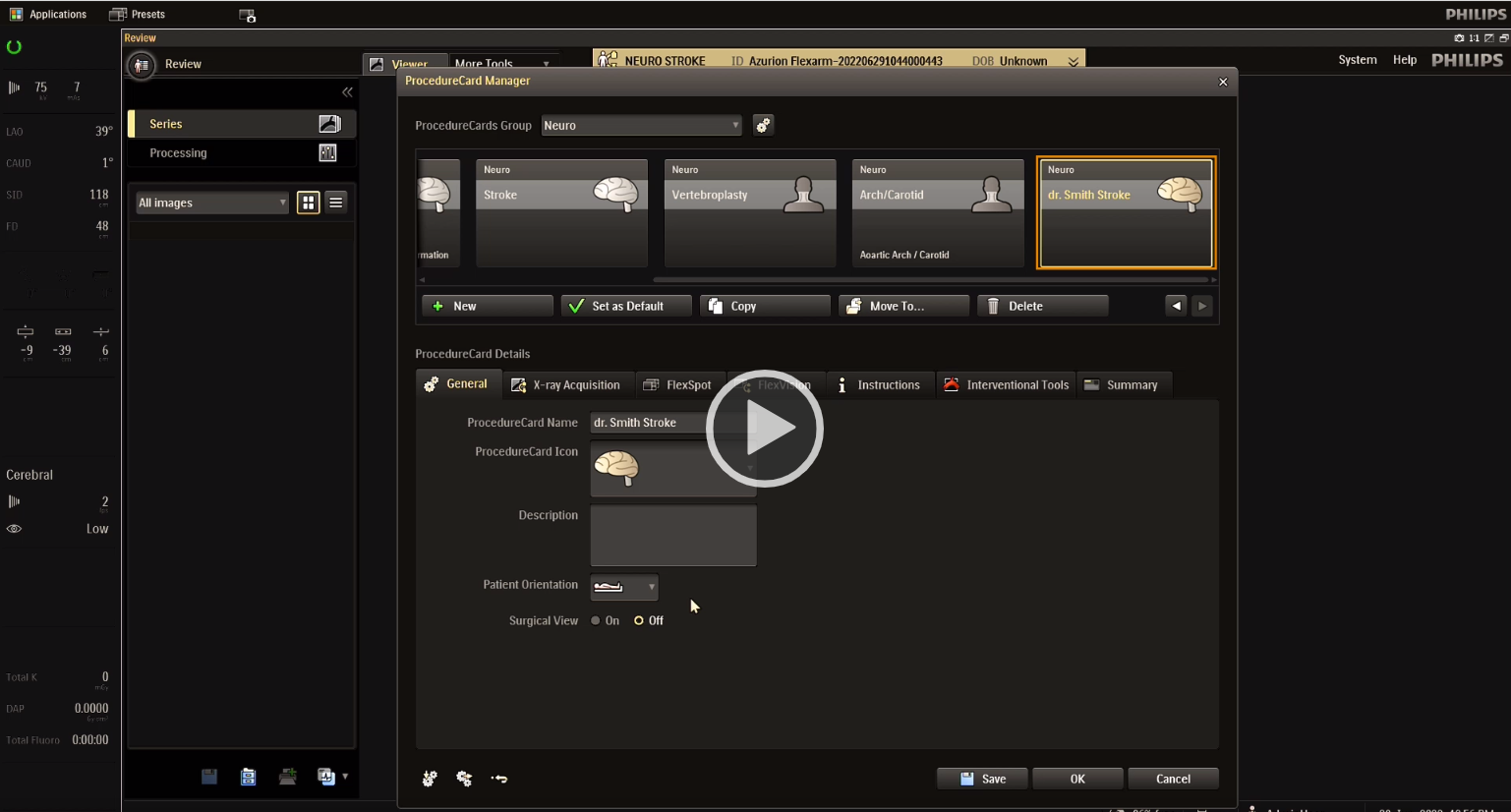Screen dimensions: 1511x812
Task: Open the All images filter dropdown
Action: tap(212, 203)
